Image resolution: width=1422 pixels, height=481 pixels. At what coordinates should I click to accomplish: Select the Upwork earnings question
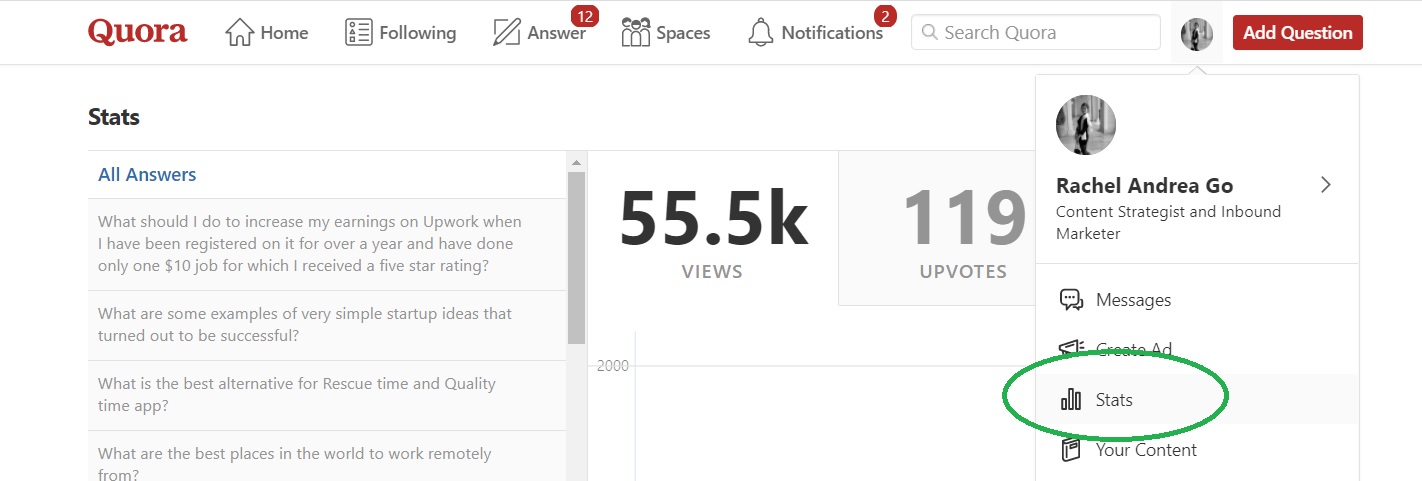coord(327,244)
